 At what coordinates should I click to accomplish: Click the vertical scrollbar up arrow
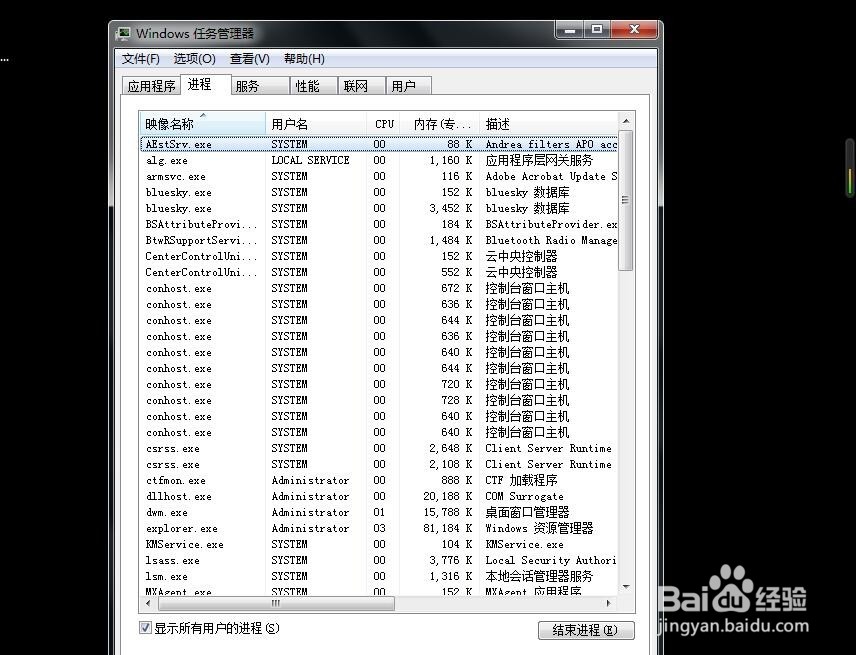point(626,121)
